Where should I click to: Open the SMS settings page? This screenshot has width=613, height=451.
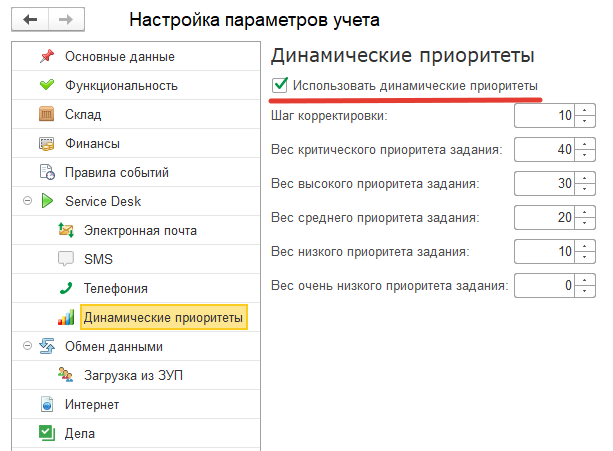click(x=98, y=259)
